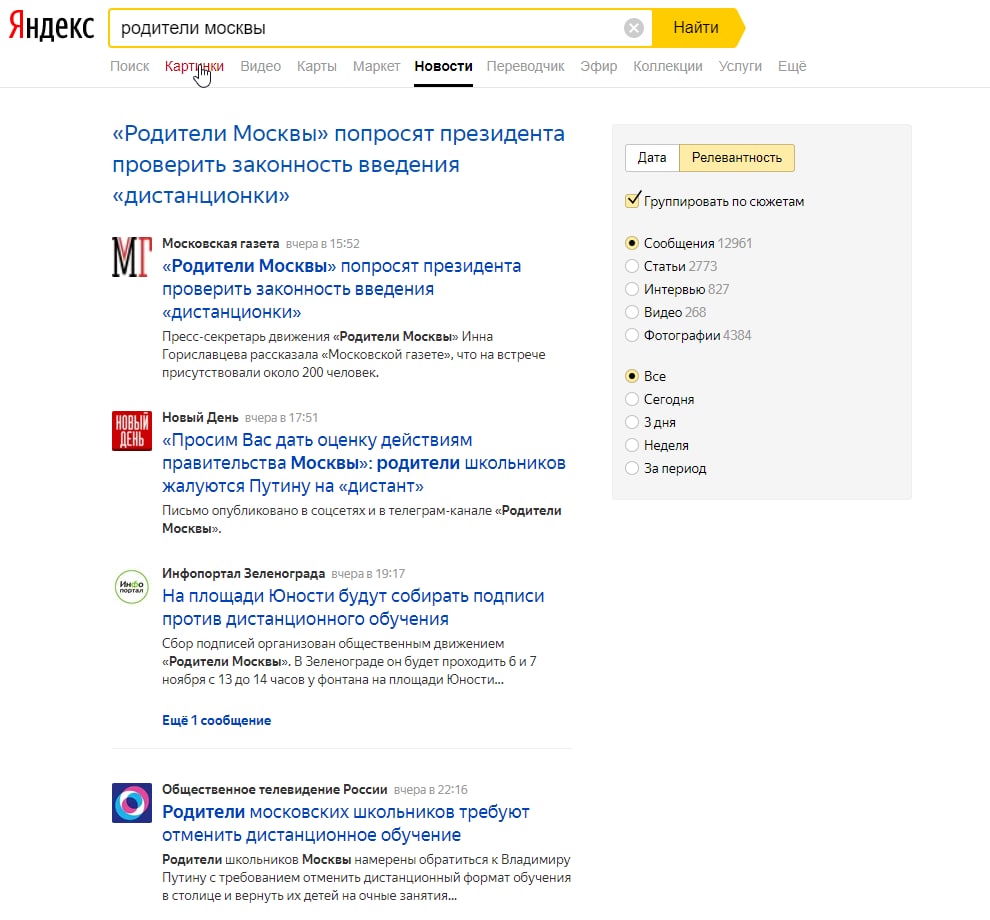Switch to the Поиск tab
Image resolution: width=990 pixels, height=920 pixels.
pos(129,66)
